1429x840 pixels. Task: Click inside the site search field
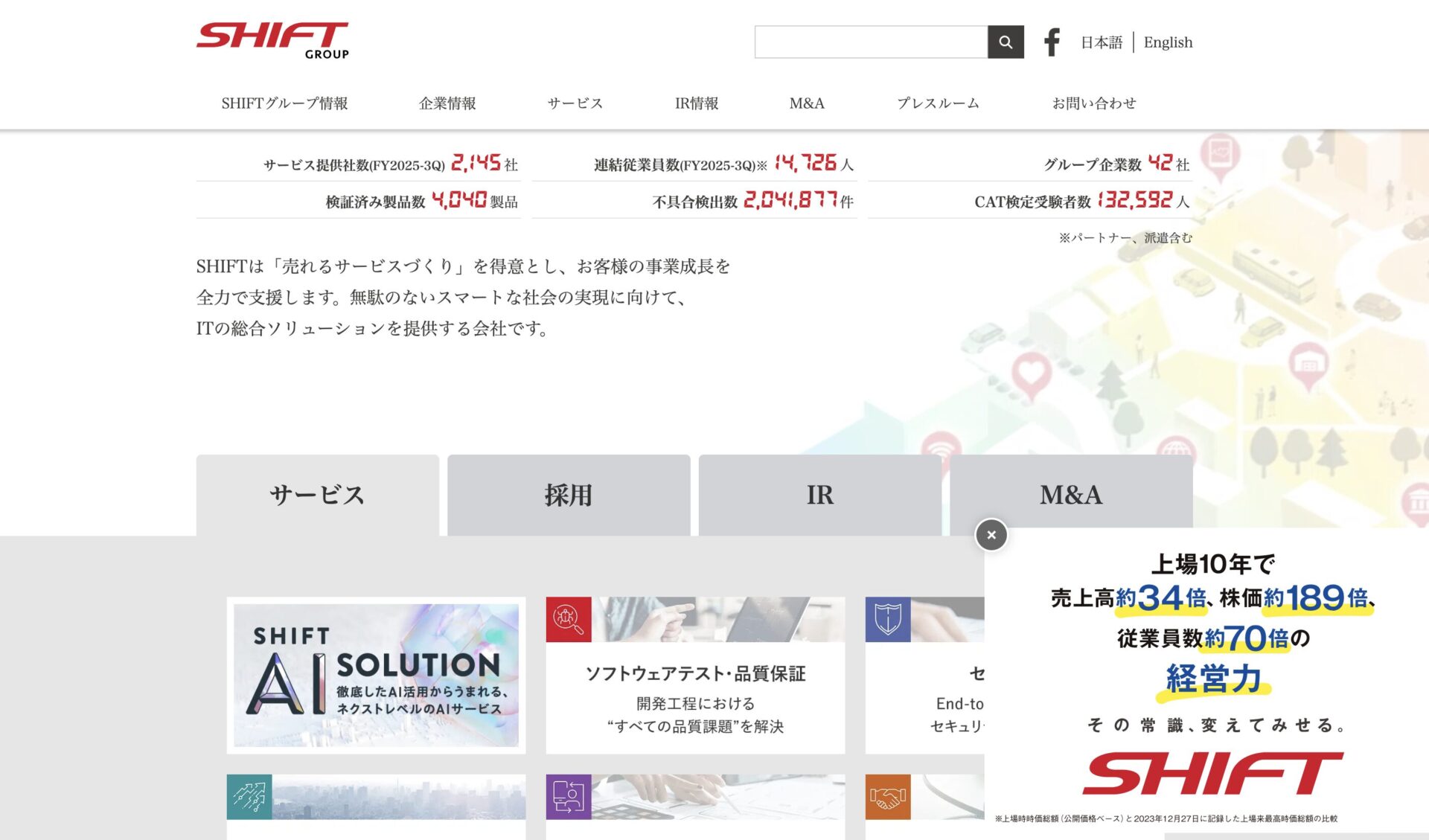pos(871,42)
